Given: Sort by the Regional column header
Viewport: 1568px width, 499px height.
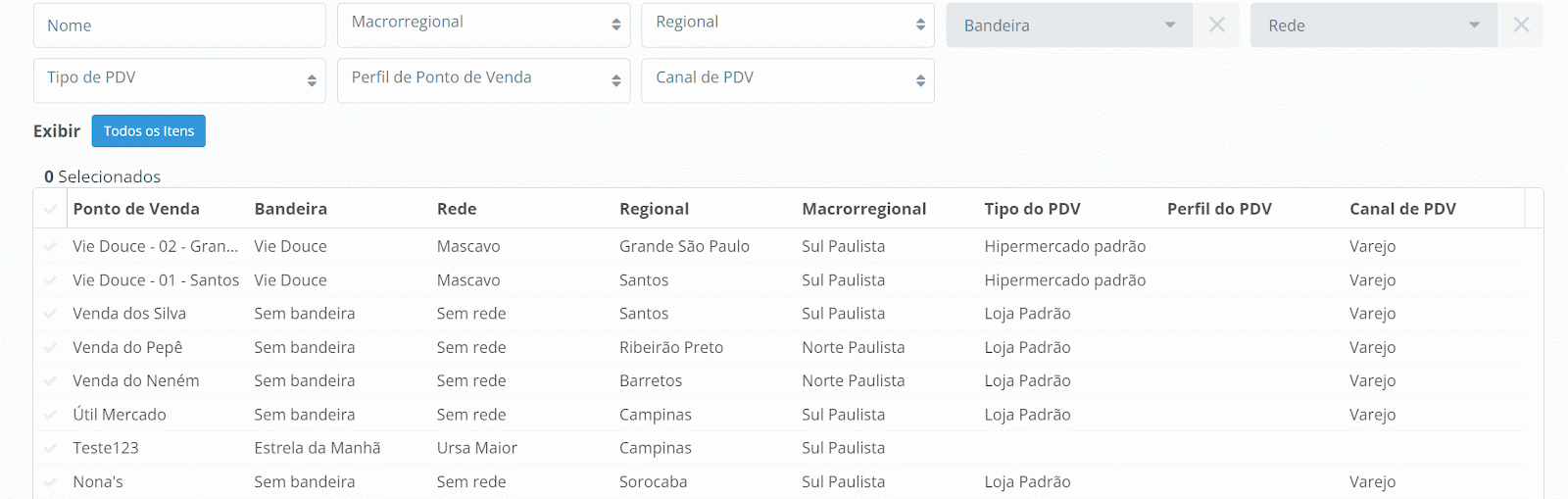Looking at the screenshot, I should tap(654, 209).
